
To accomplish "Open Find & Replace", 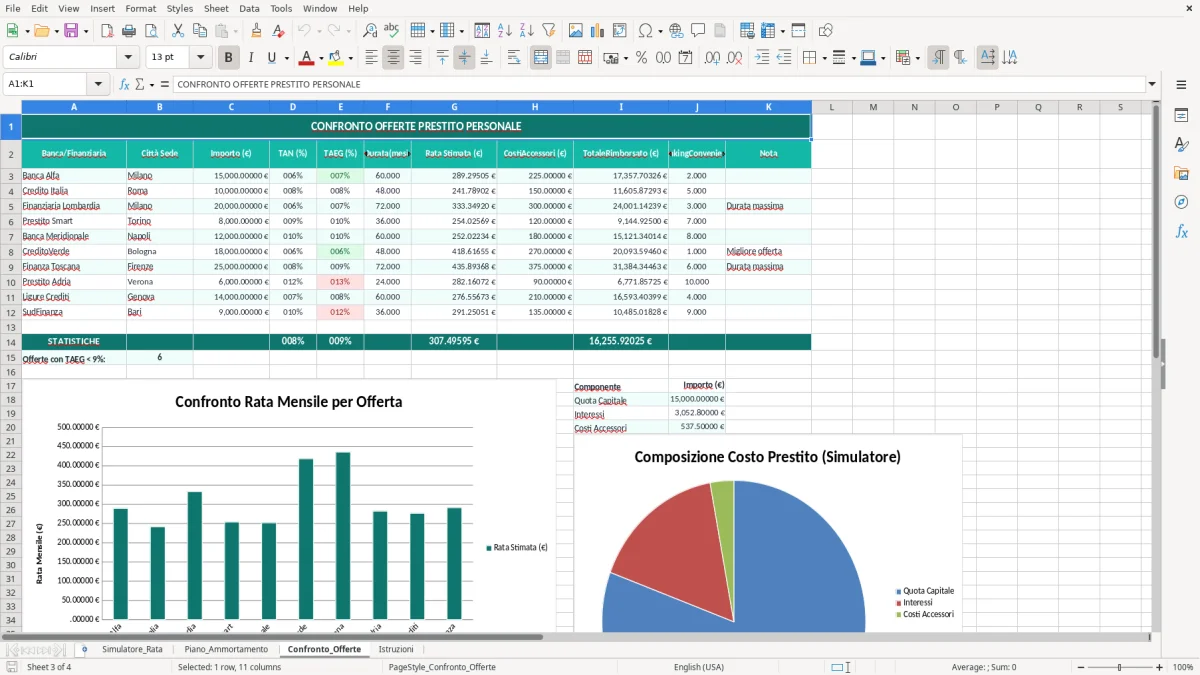I will click(x=370, y=31).
